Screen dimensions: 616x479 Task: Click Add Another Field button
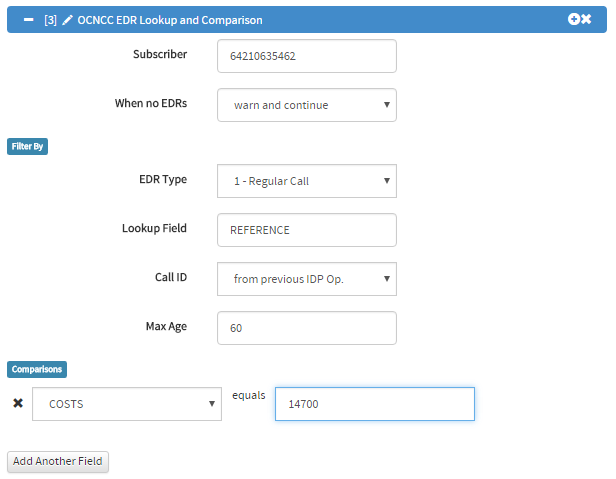[58, 461]
